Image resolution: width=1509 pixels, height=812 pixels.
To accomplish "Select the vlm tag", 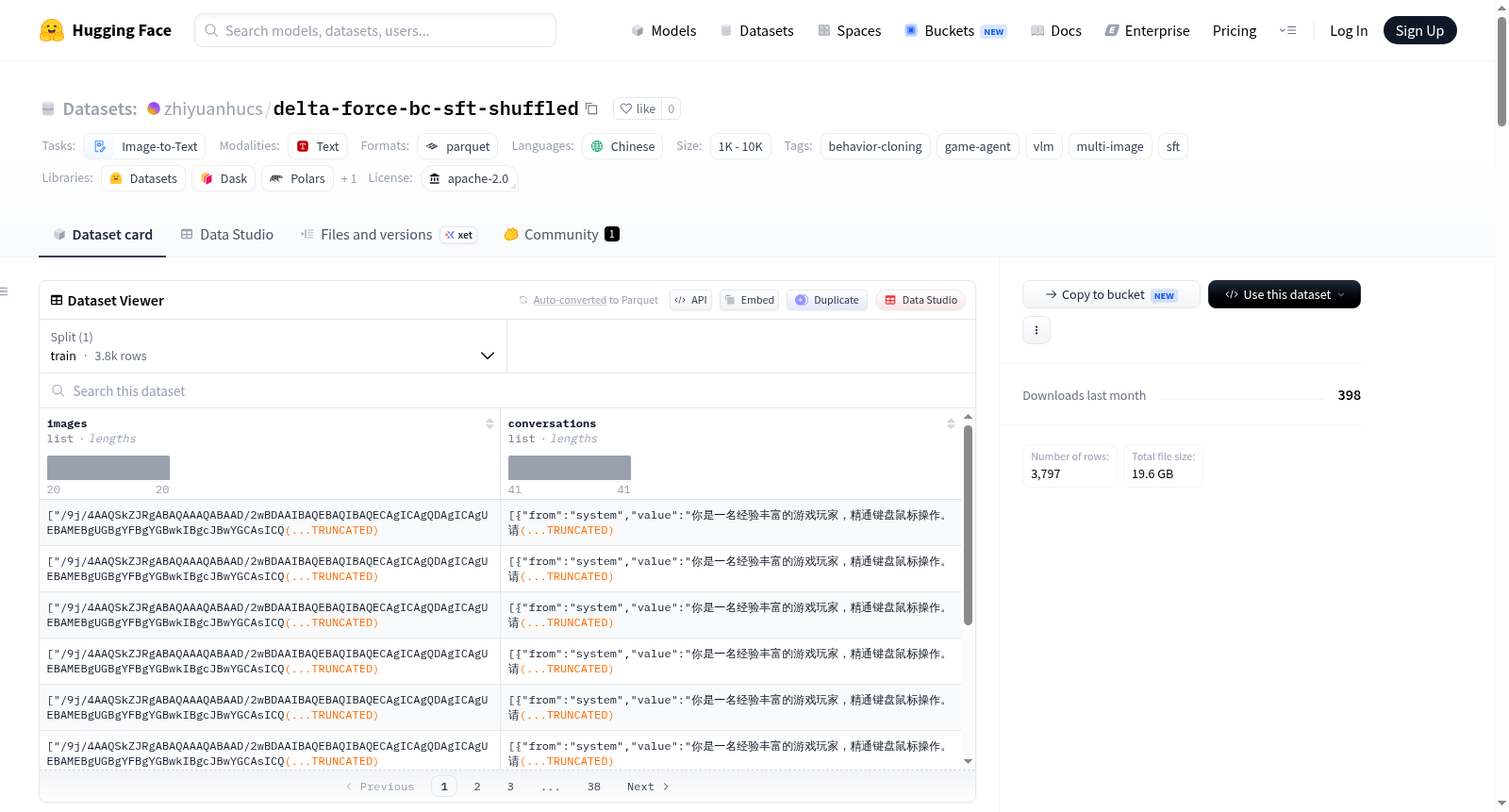I will pyautogui.click(x=1043, y=146).
